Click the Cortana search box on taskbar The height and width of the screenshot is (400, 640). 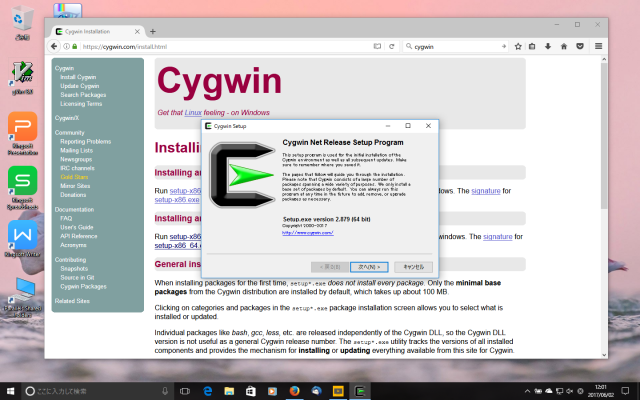coord(97,391)
